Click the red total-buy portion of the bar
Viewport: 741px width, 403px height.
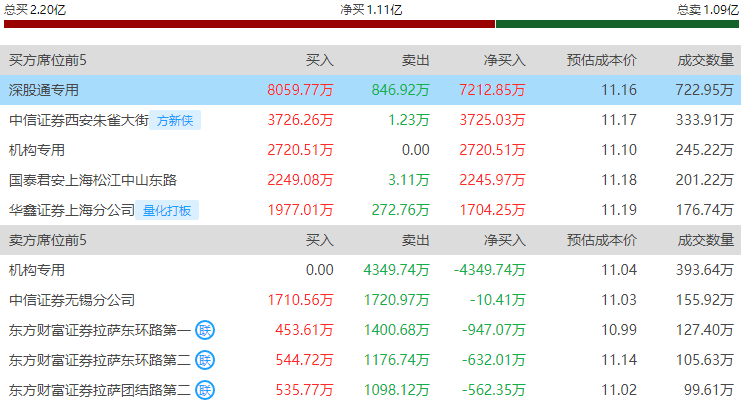coord(248,25)
